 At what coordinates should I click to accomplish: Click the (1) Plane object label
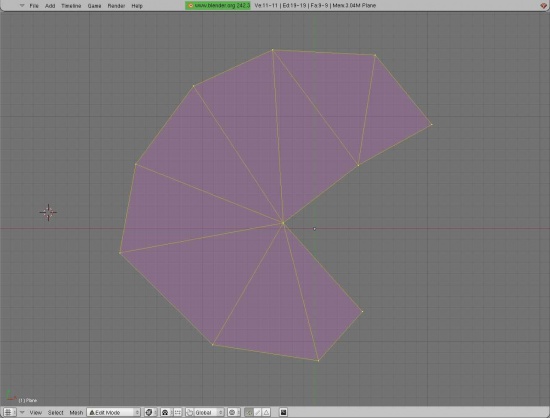[x=28, y=400]
